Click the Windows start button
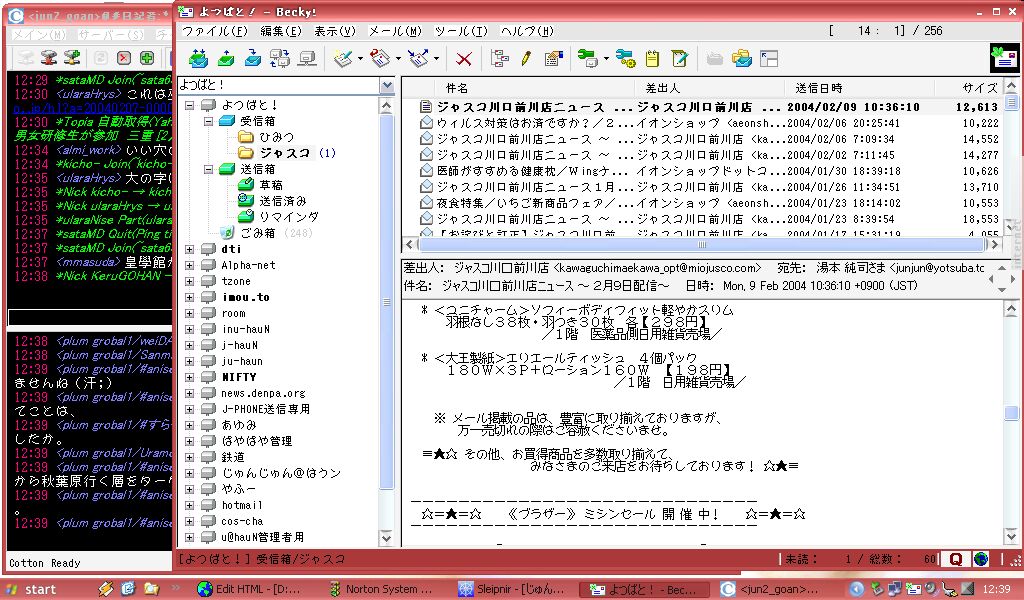 tap(33, 589)
